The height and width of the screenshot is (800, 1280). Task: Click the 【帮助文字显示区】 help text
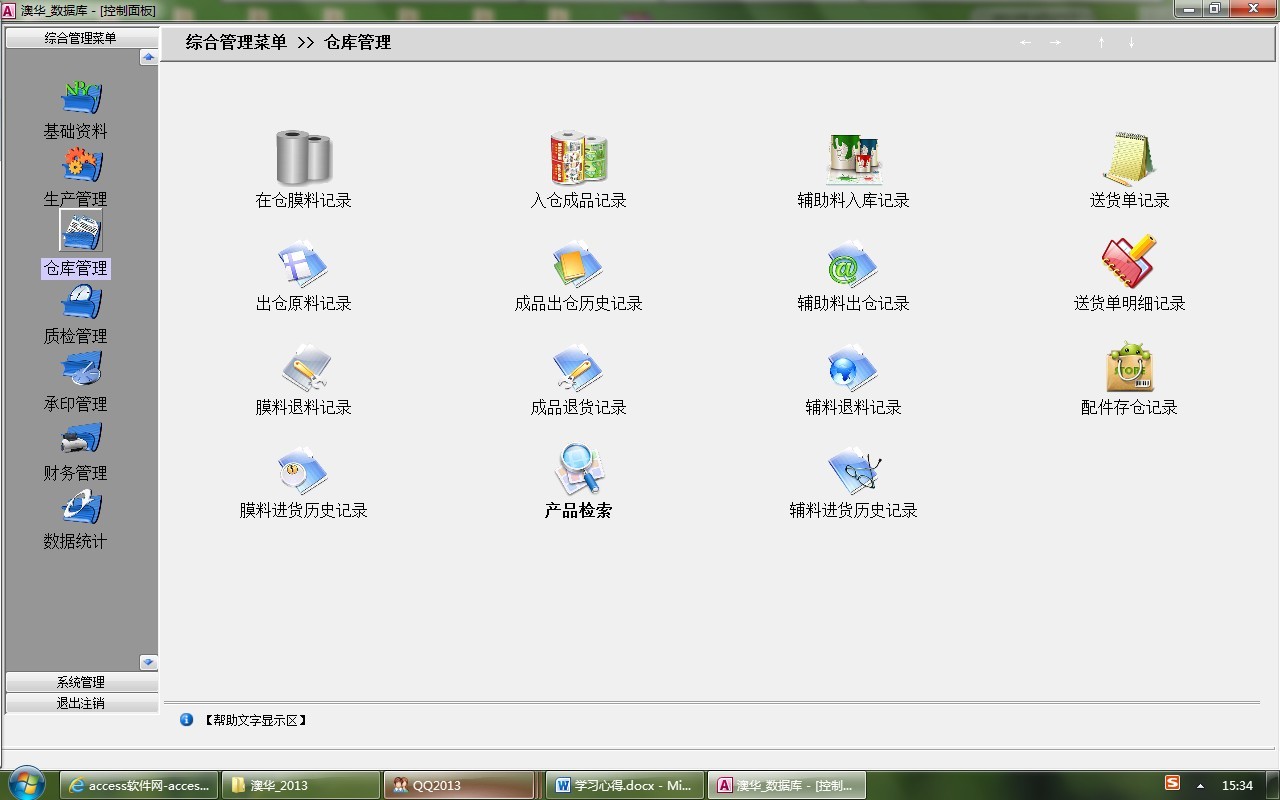coord(255,720)
